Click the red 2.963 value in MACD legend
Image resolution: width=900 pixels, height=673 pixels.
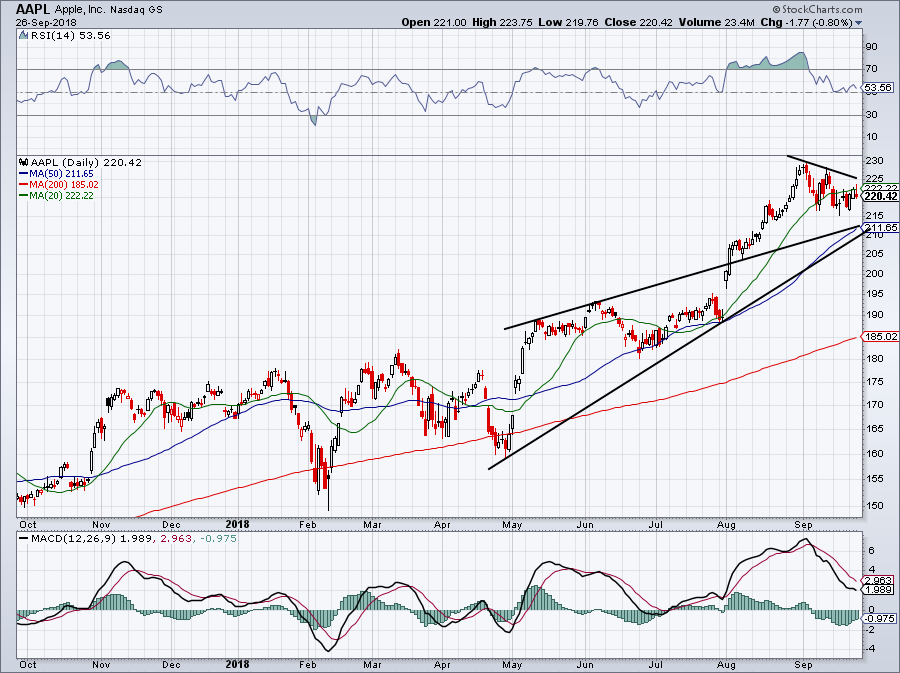pyautogui.click(x=177, y=539)
